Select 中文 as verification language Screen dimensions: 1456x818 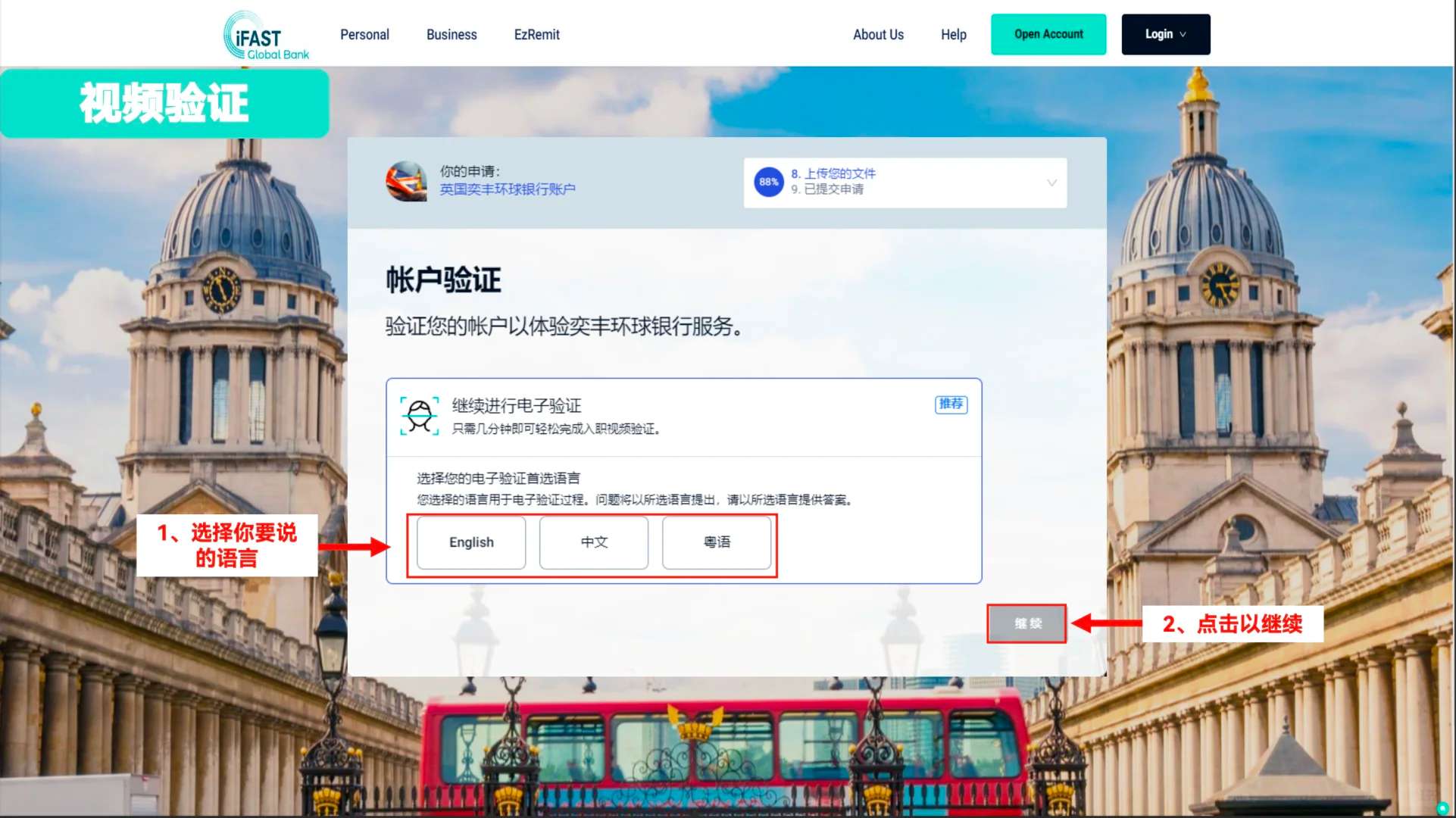(x=594, y=542)
